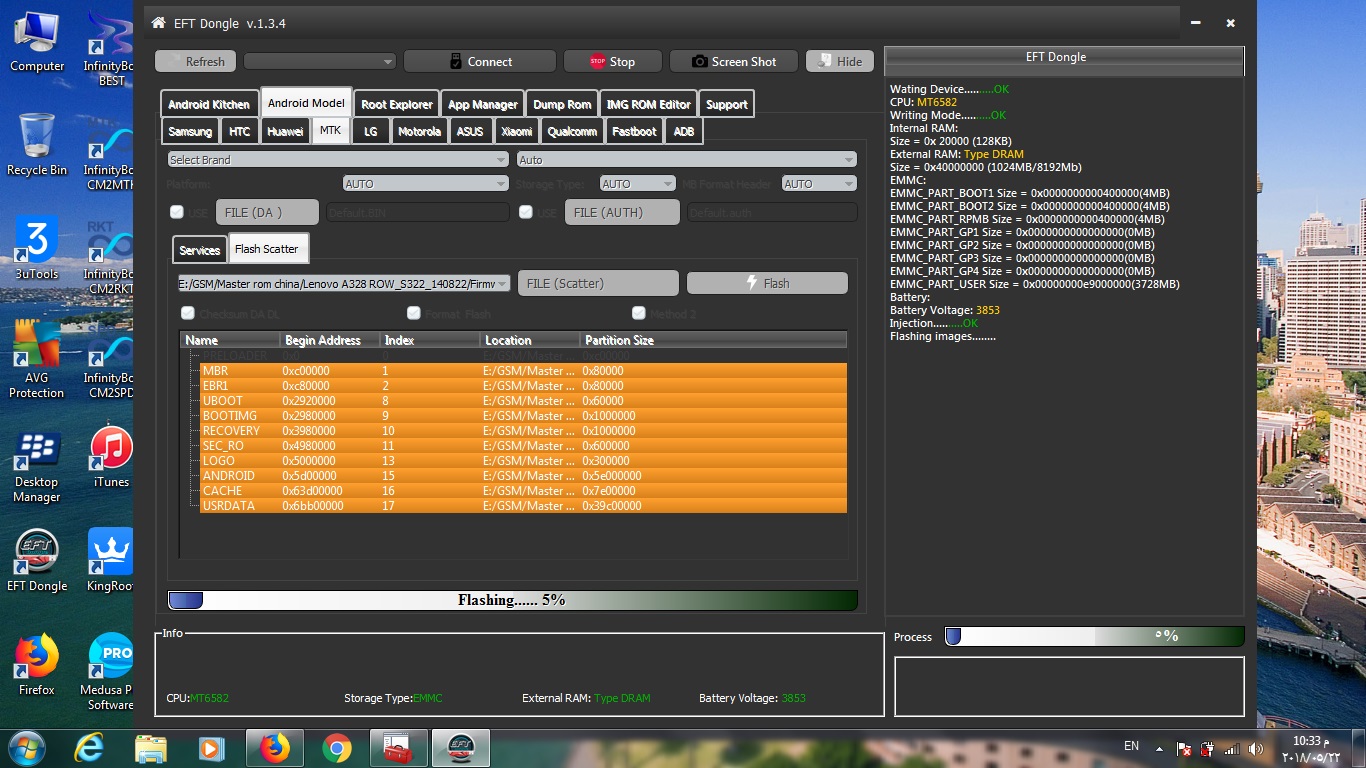Switch to the App Manager tab
Screen dimensions: 1366x768
[483, 104]
